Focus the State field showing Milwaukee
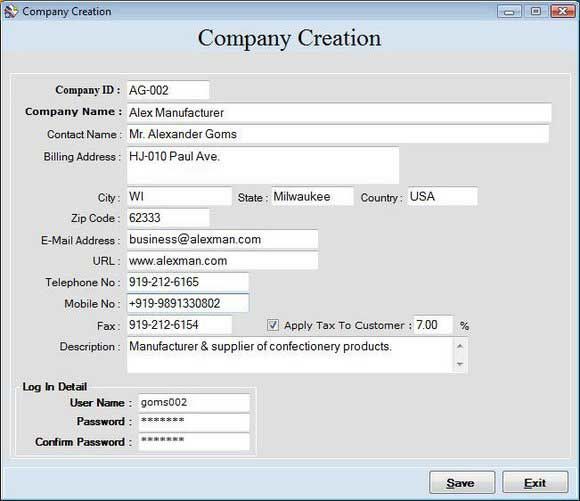Viewport: 580px width, 501px height. tap(313, 196)
